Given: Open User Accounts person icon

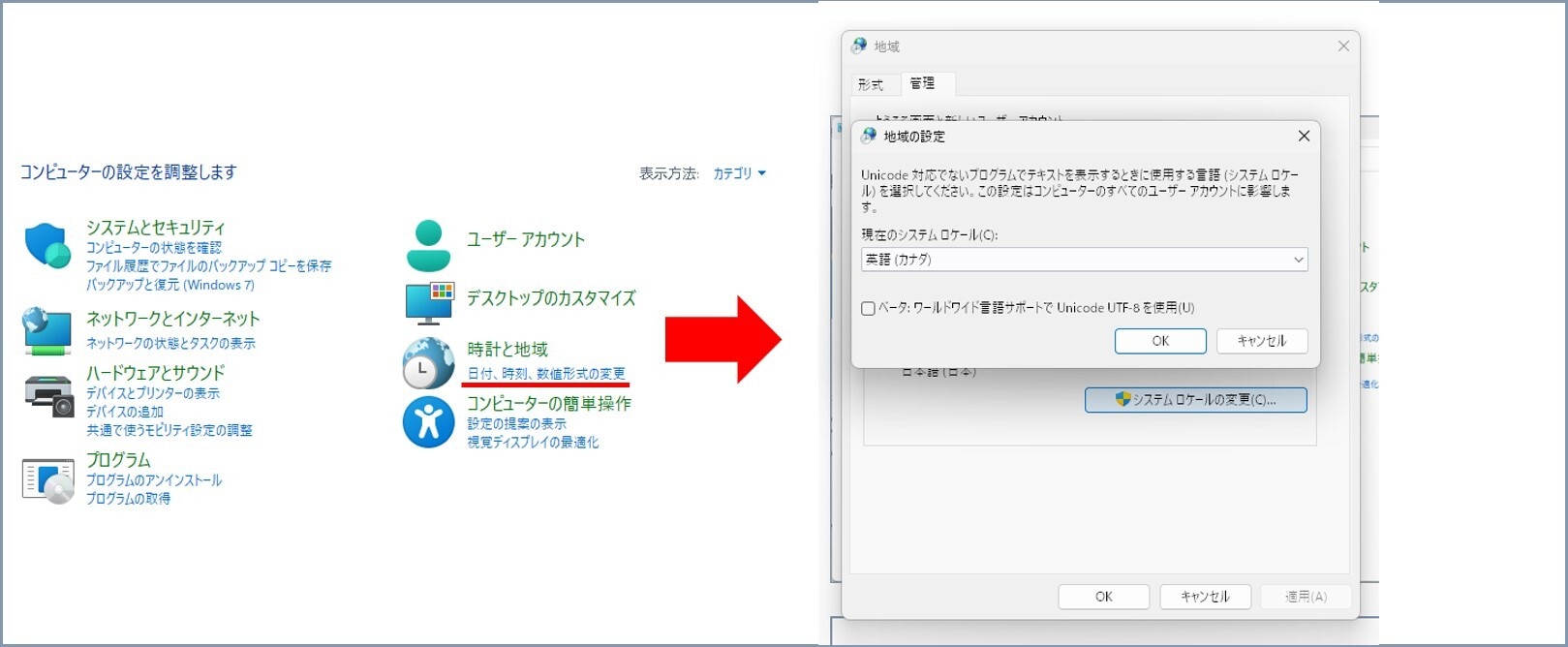Looking at the screenshot, I should 428,246.
